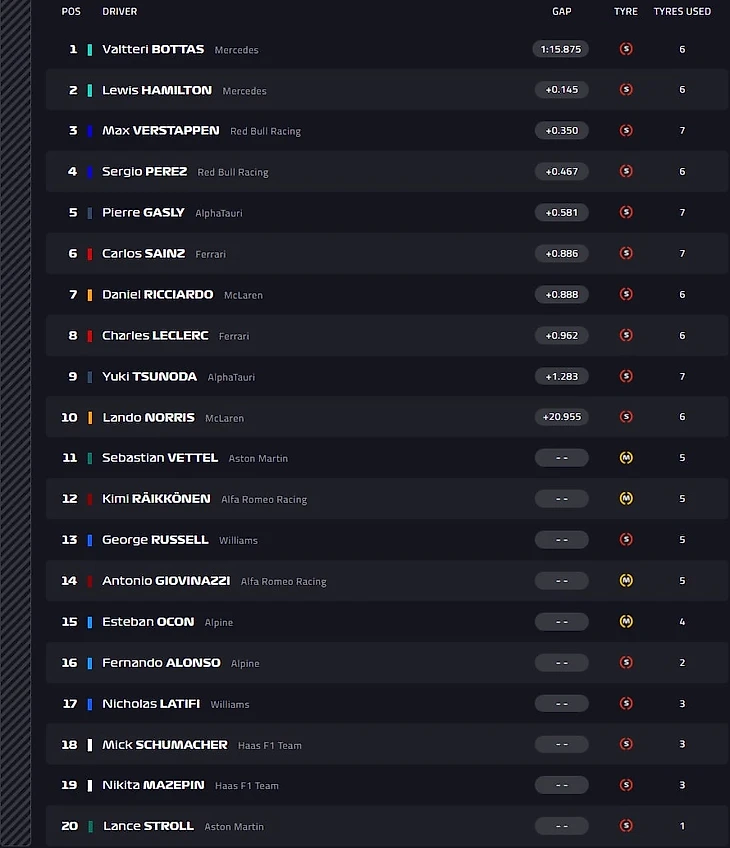Click Esteban Ocon's medium tyre icon
The image size is (730, 848).
626,622
